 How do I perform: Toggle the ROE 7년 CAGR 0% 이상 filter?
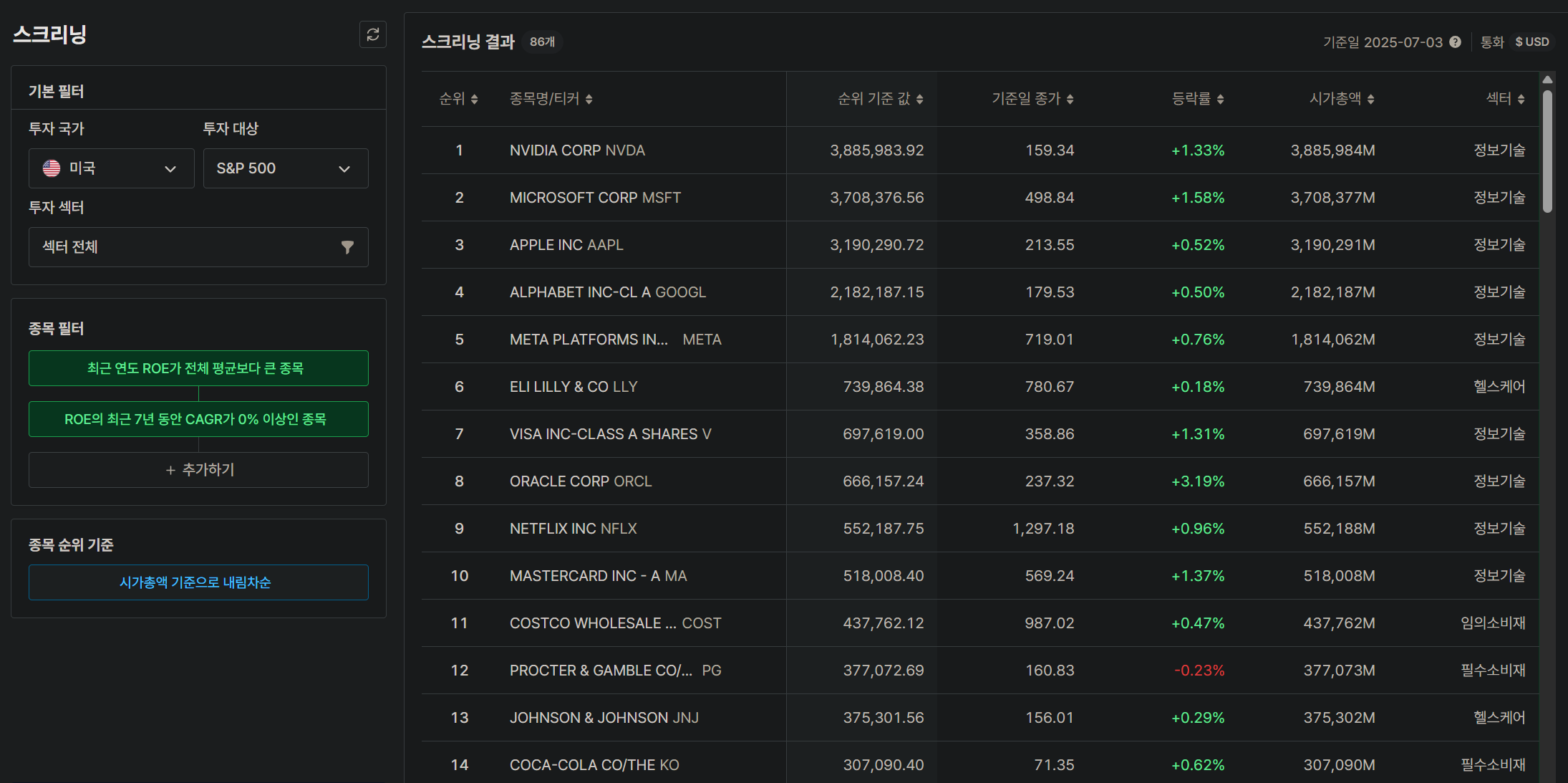click(198, 419)
